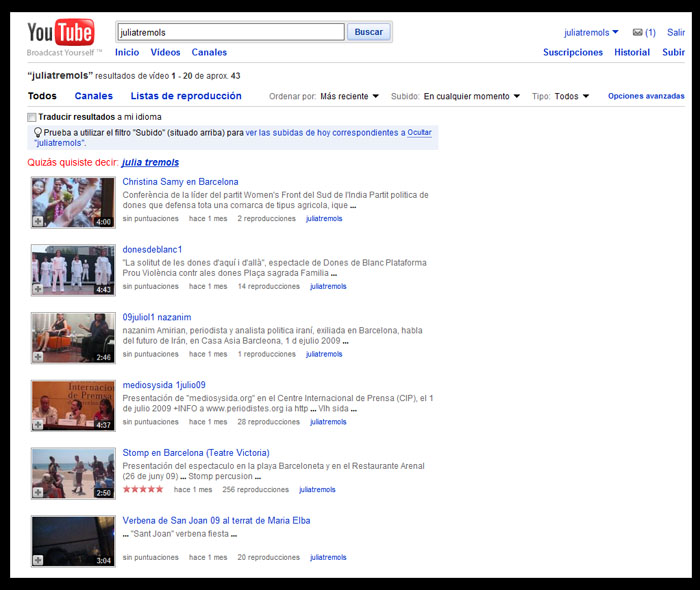Click the '256 reproducciones' view count
The image size is (700, 590).
click(x=255, y=490)
